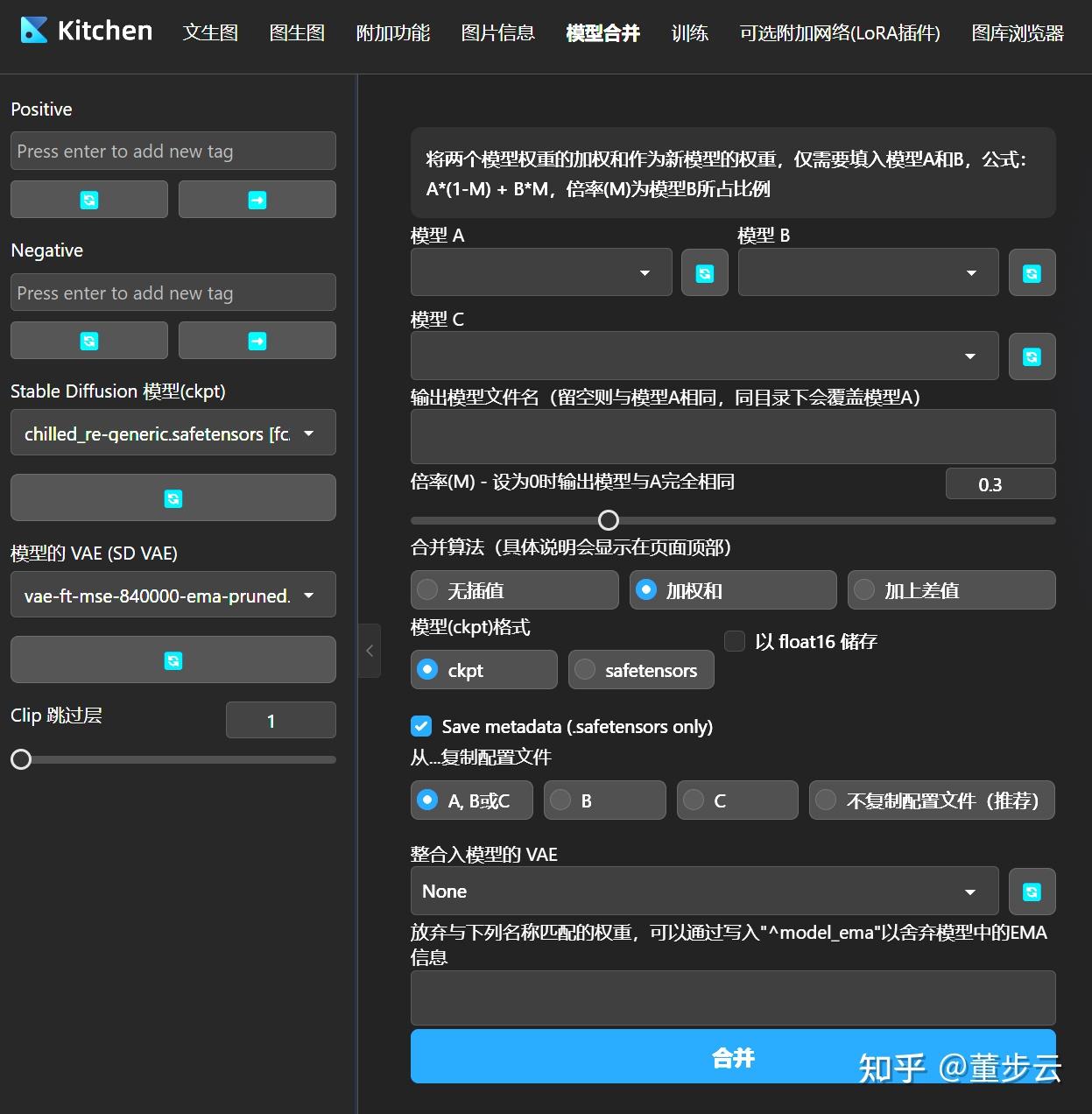Refresh the 模型 C checkpoint list
The width and height of the screenshot is (1092, 1114).
point(1032,356)
